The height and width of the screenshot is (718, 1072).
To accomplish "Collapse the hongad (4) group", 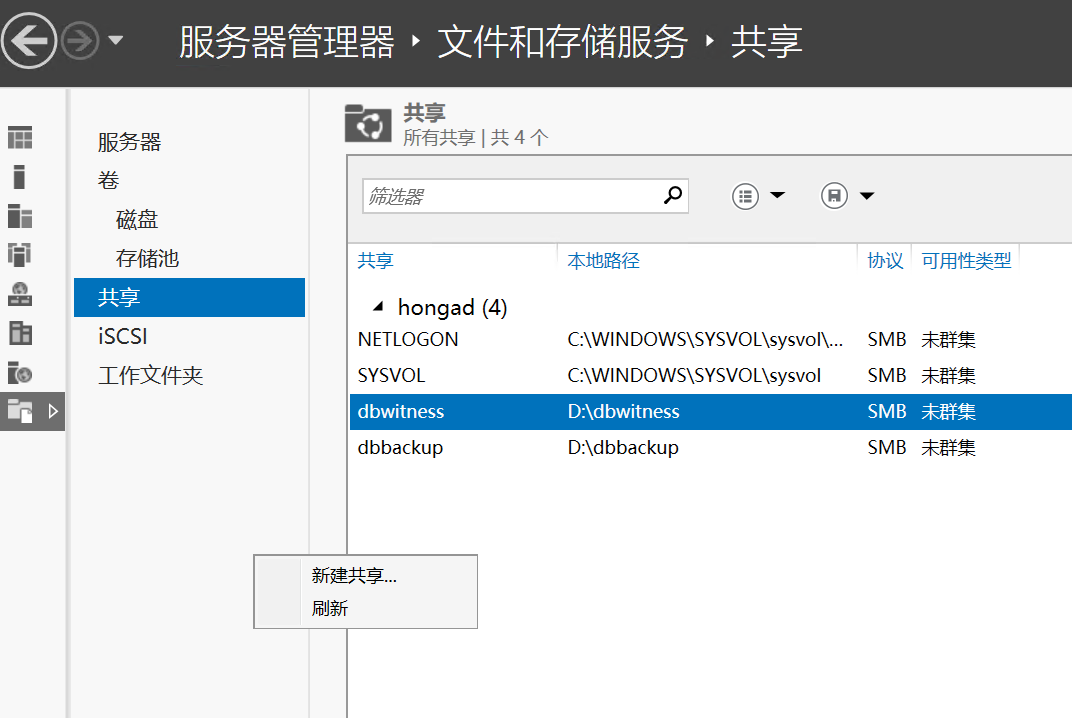I will coord(377,307).
